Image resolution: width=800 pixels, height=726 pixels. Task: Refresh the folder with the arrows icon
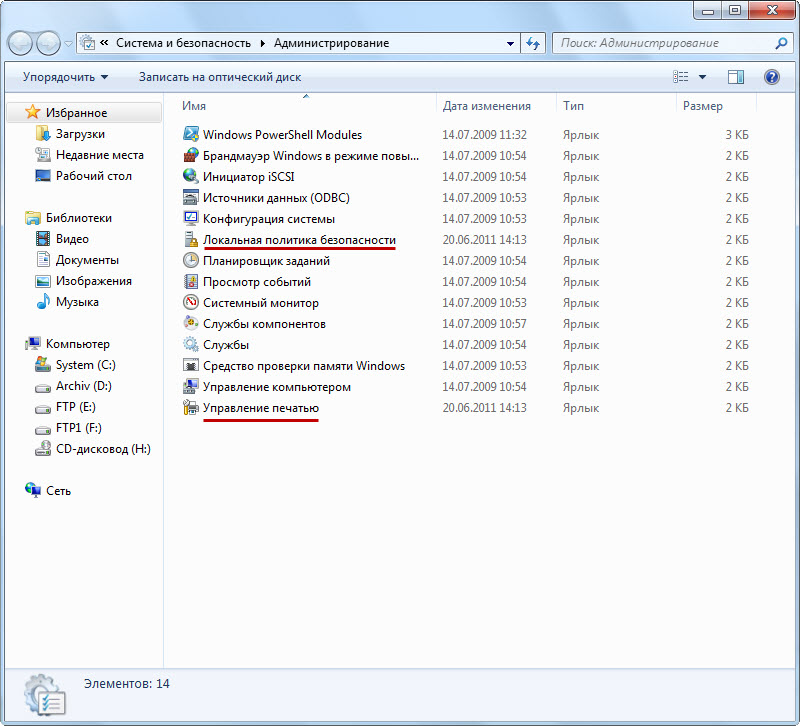(x=533, y=43)
